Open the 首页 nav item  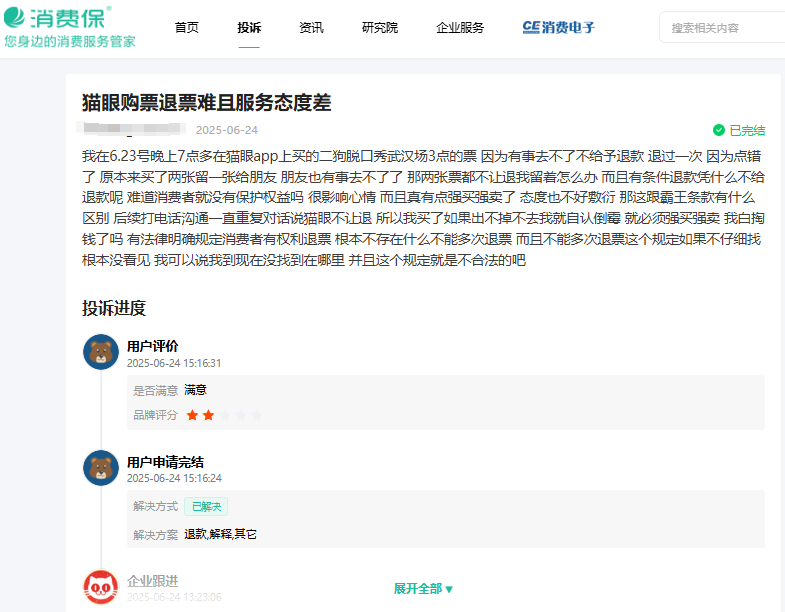(187, 28)
